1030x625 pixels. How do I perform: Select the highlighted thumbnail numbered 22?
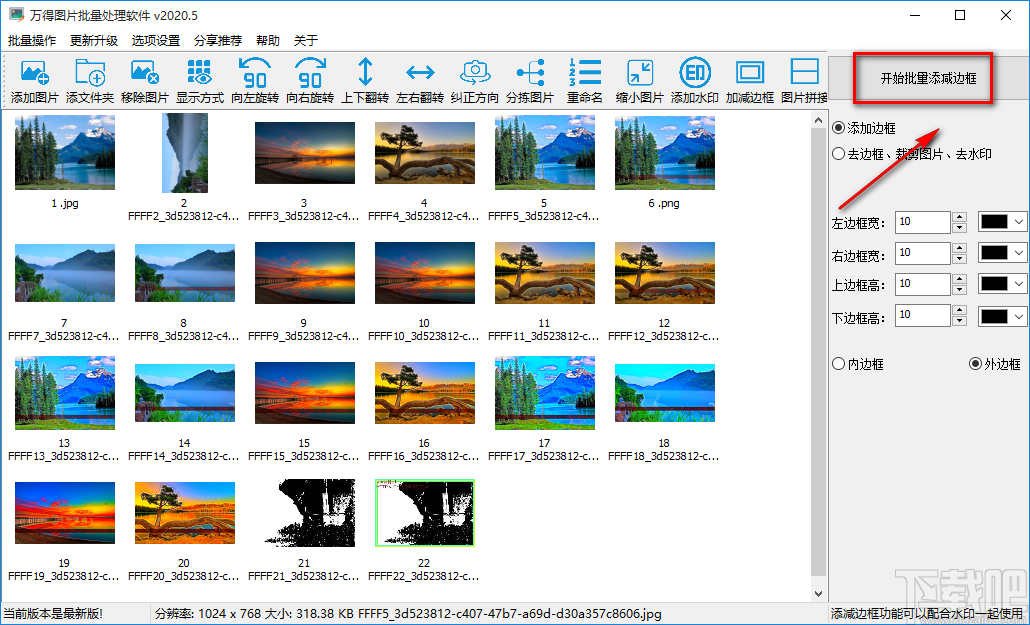(425, 513)
